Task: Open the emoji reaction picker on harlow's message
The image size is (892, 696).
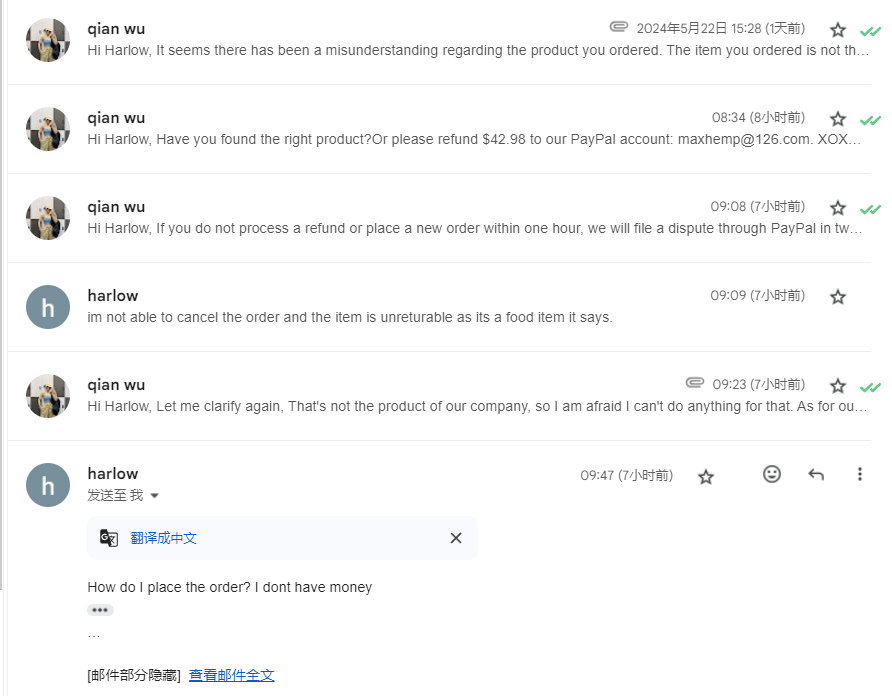Action: [771, 474]
